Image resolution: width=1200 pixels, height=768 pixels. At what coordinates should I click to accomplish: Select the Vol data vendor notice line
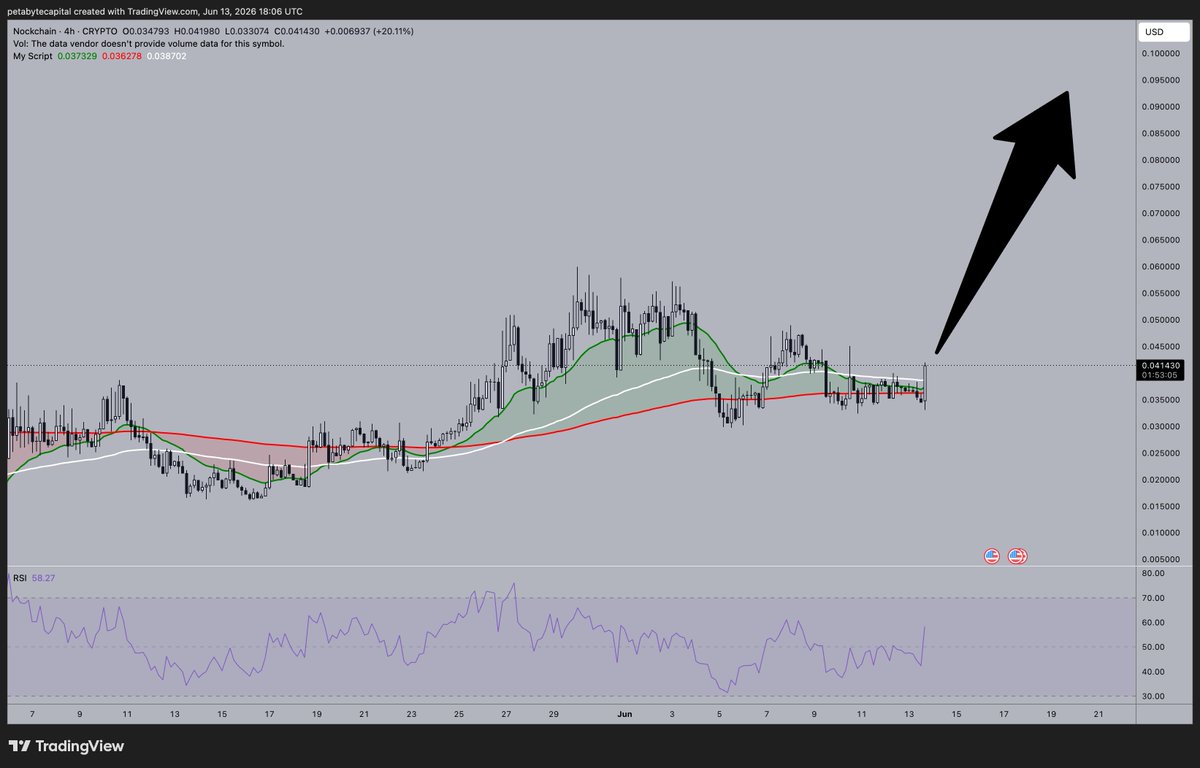151,44
